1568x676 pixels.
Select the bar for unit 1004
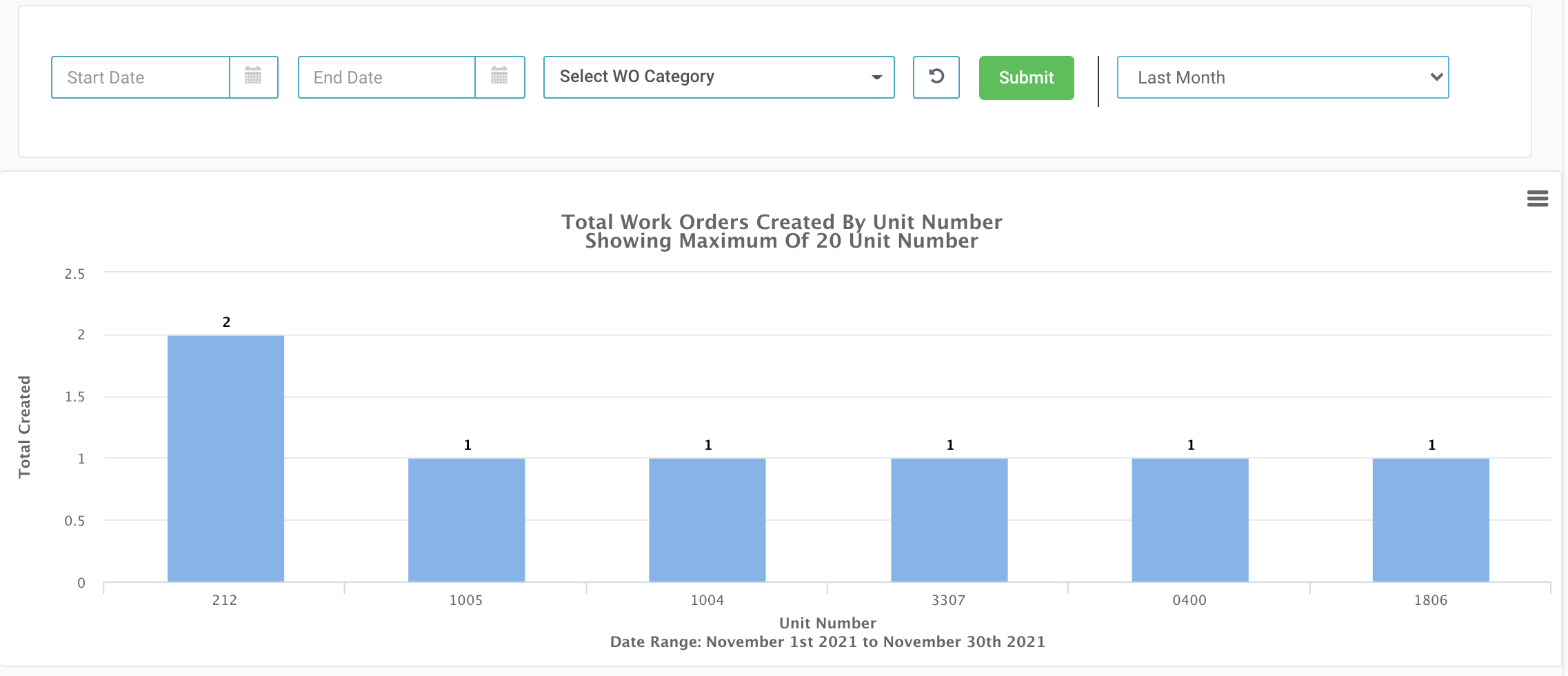pyautogui.click(x=707, y=519)
